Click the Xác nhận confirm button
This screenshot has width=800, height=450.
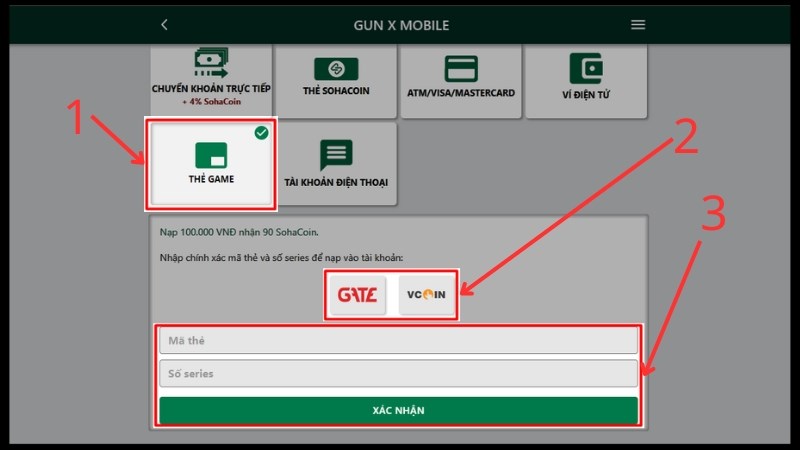pyautogui.click(x=398, y=410)
